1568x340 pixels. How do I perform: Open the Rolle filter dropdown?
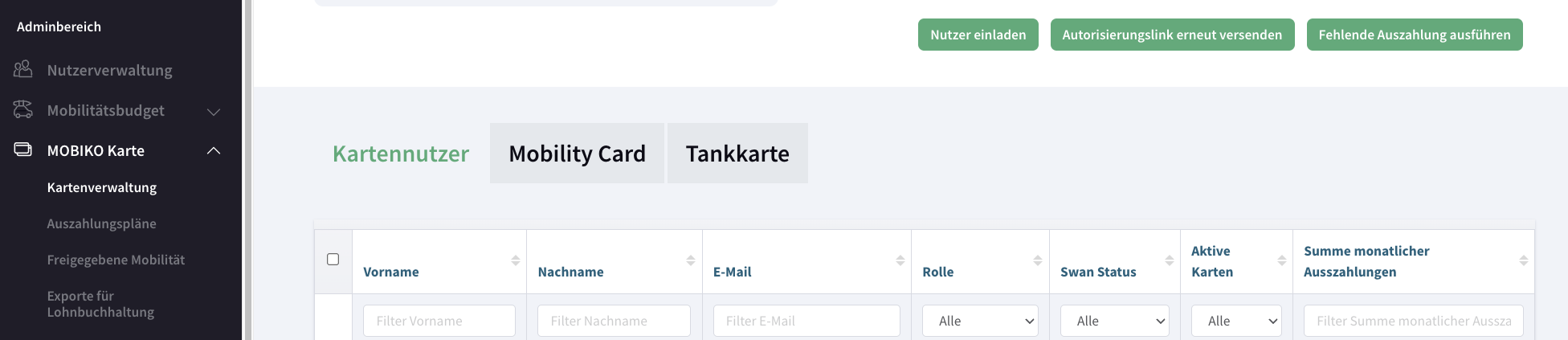980,321
